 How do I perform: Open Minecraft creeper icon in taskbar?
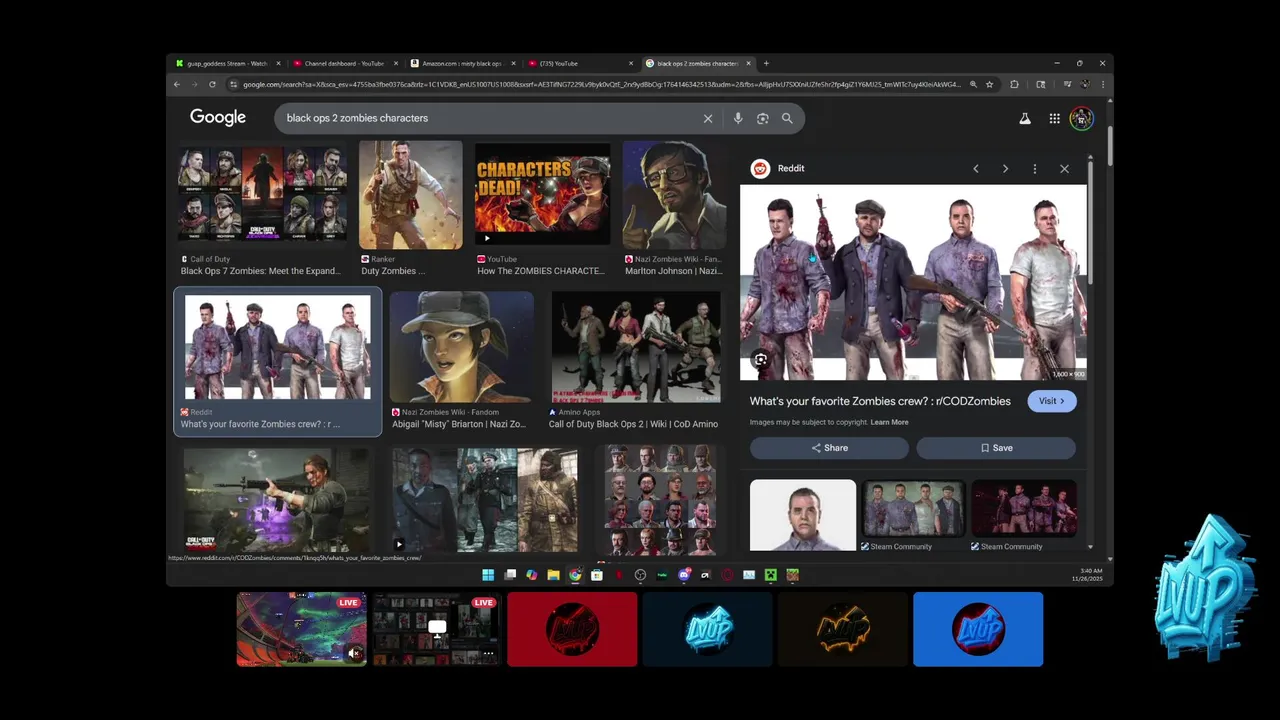(x=771, y=575)
